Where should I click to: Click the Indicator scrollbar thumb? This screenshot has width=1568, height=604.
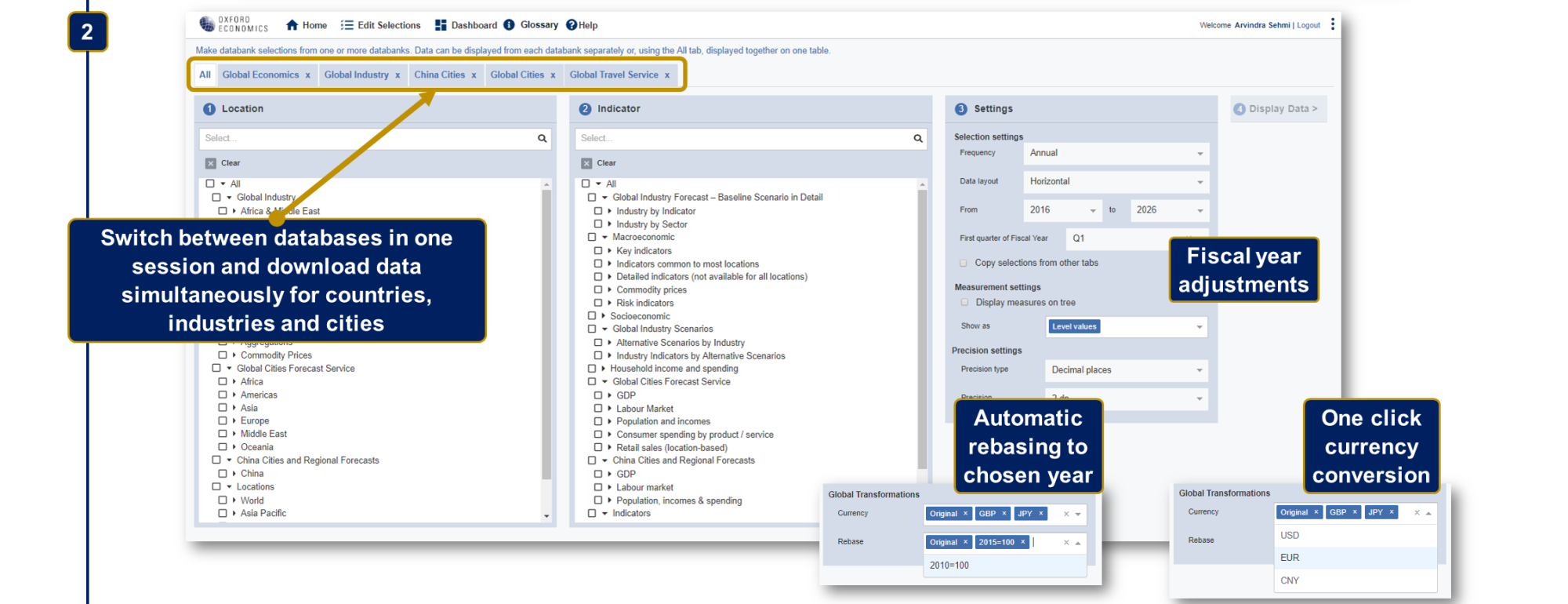pyautogui.click(x=922, y=329)
